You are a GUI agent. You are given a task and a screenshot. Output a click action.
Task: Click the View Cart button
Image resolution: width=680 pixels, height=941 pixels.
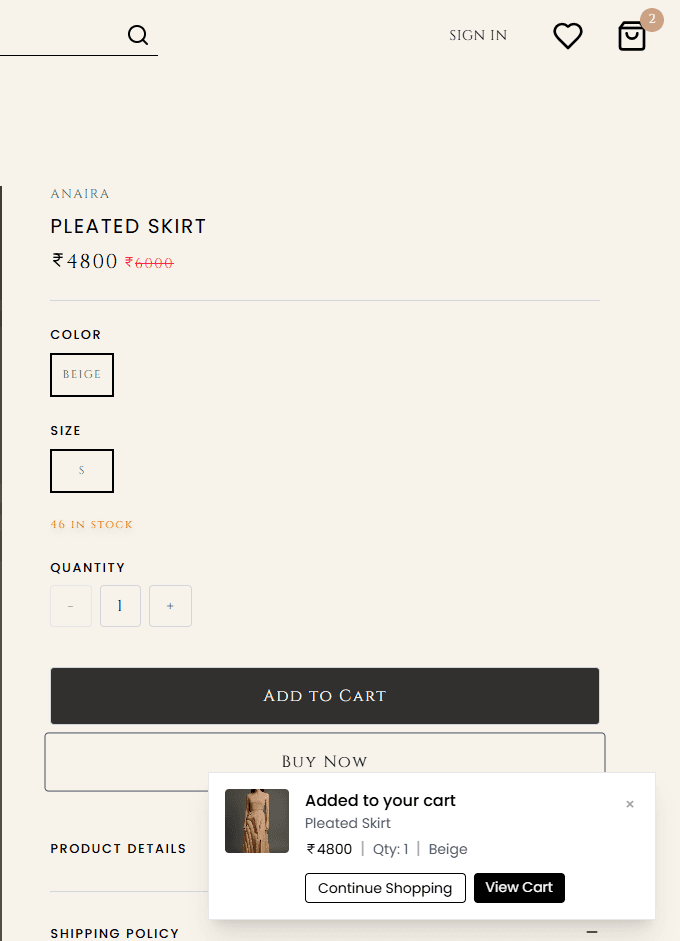click(x=519, y=888)
